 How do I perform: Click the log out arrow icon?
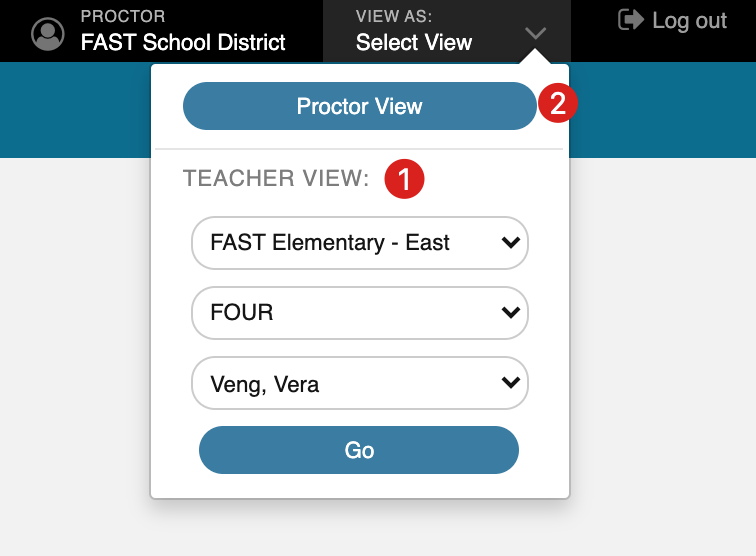coord(631,20)
